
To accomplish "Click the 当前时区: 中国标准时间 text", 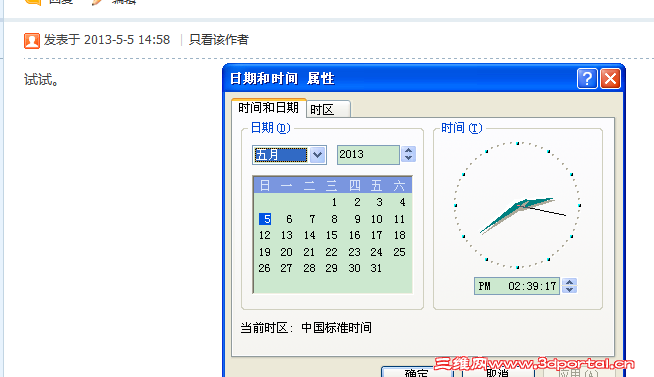I will (x=306, y=328).
